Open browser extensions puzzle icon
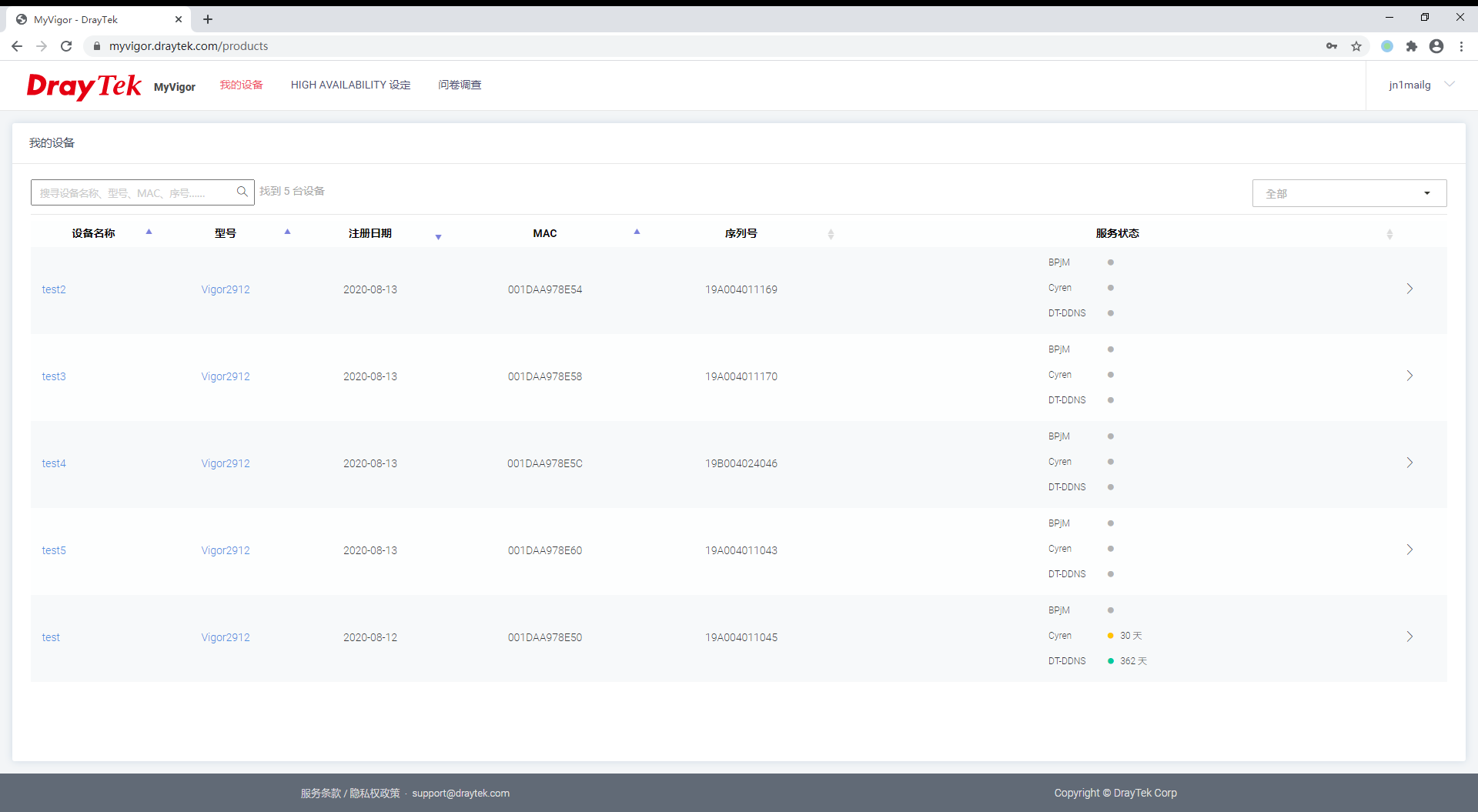1478x812 pixels. (1412, 46)
